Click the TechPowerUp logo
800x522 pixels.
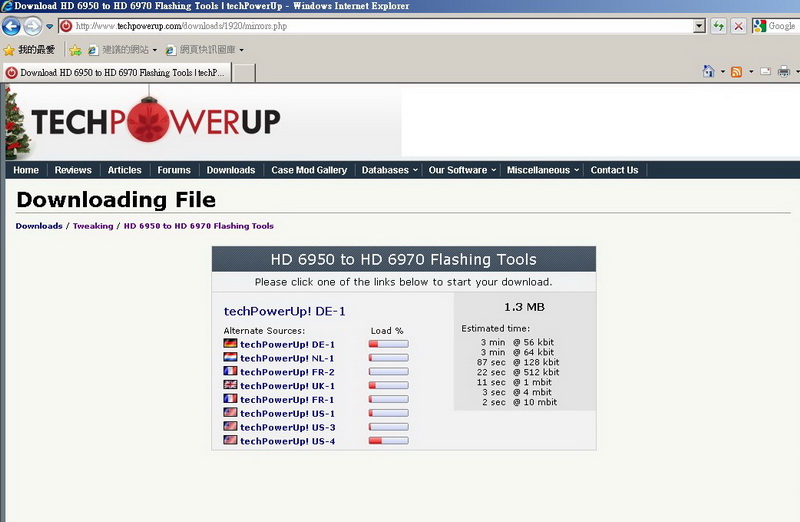tap(156, 121)
